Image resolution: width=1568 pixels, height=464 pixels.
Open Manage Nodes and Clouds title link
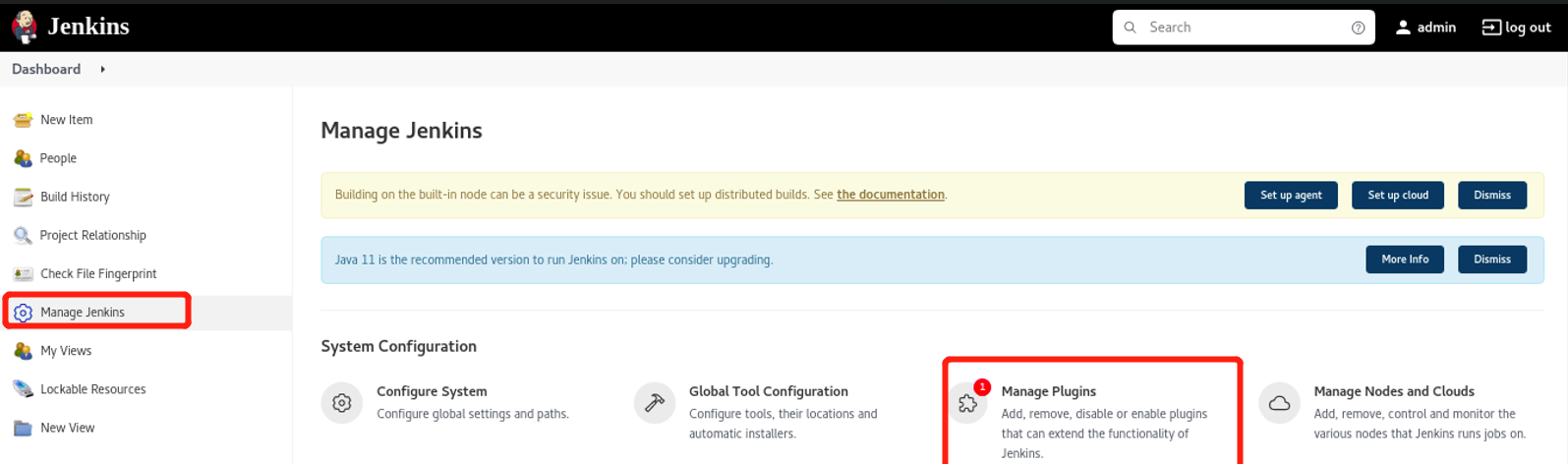1394,391
